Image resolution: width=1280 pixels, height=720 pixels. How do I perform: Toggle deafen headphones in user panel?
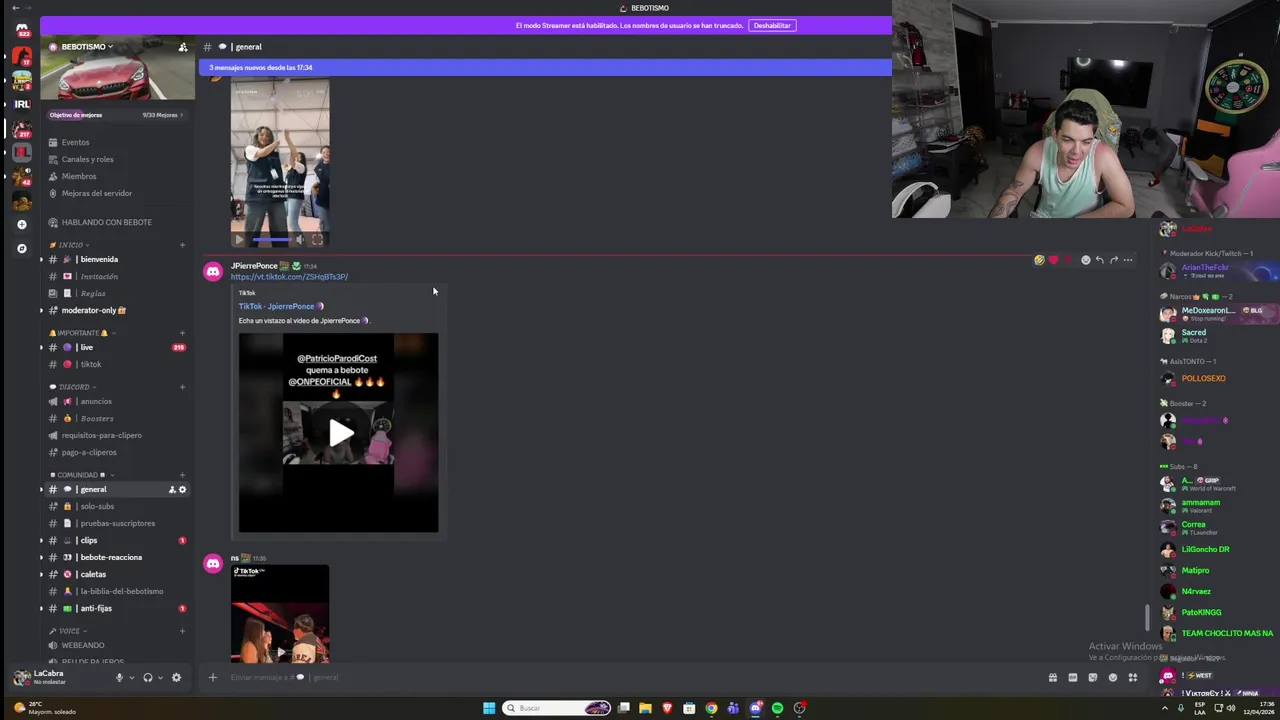[x=147, y=677]
